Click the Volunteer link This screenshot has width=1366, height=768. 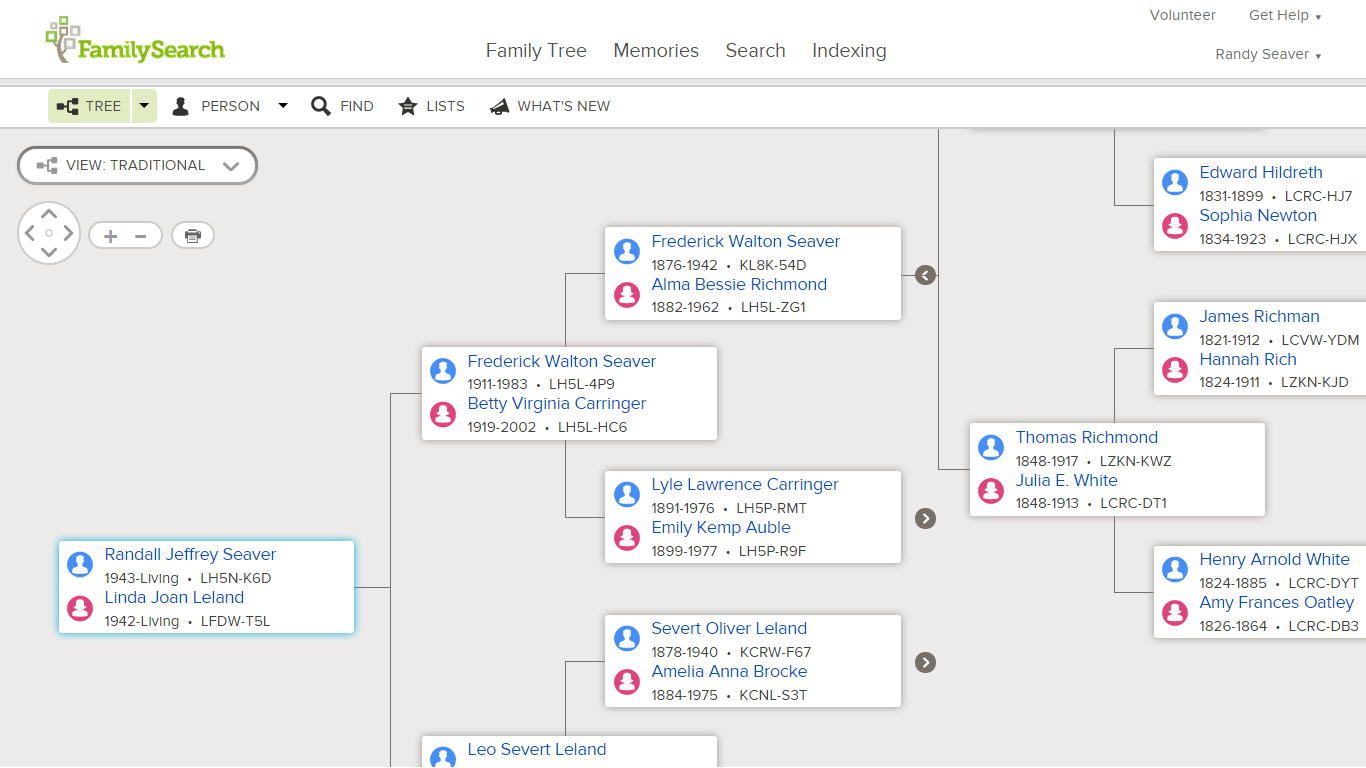click(1182, 15)
